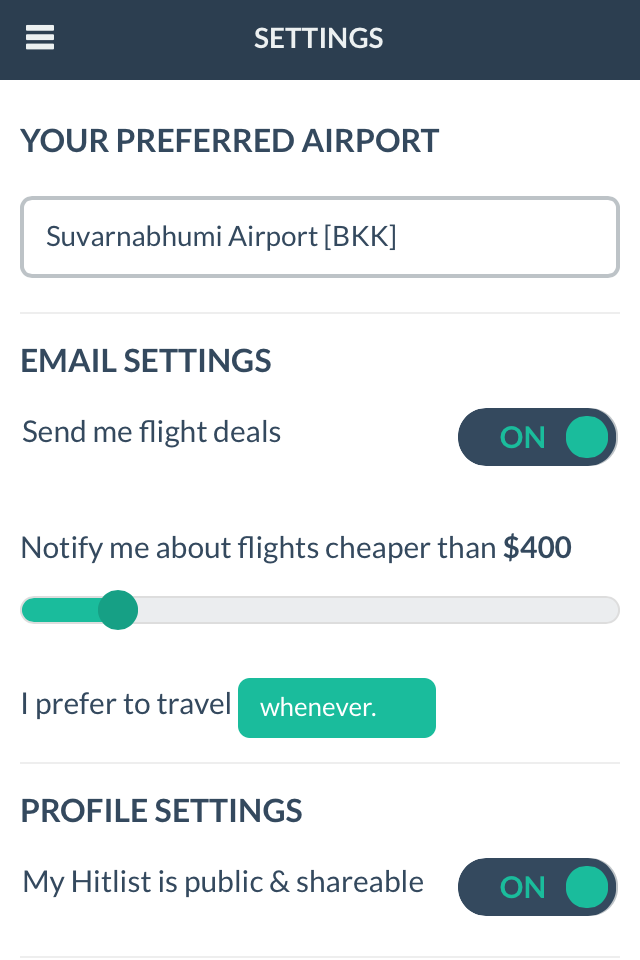The image size is (640, 960).
Task: Click the "Send me flight deals" label
Action: coord(151,432)
